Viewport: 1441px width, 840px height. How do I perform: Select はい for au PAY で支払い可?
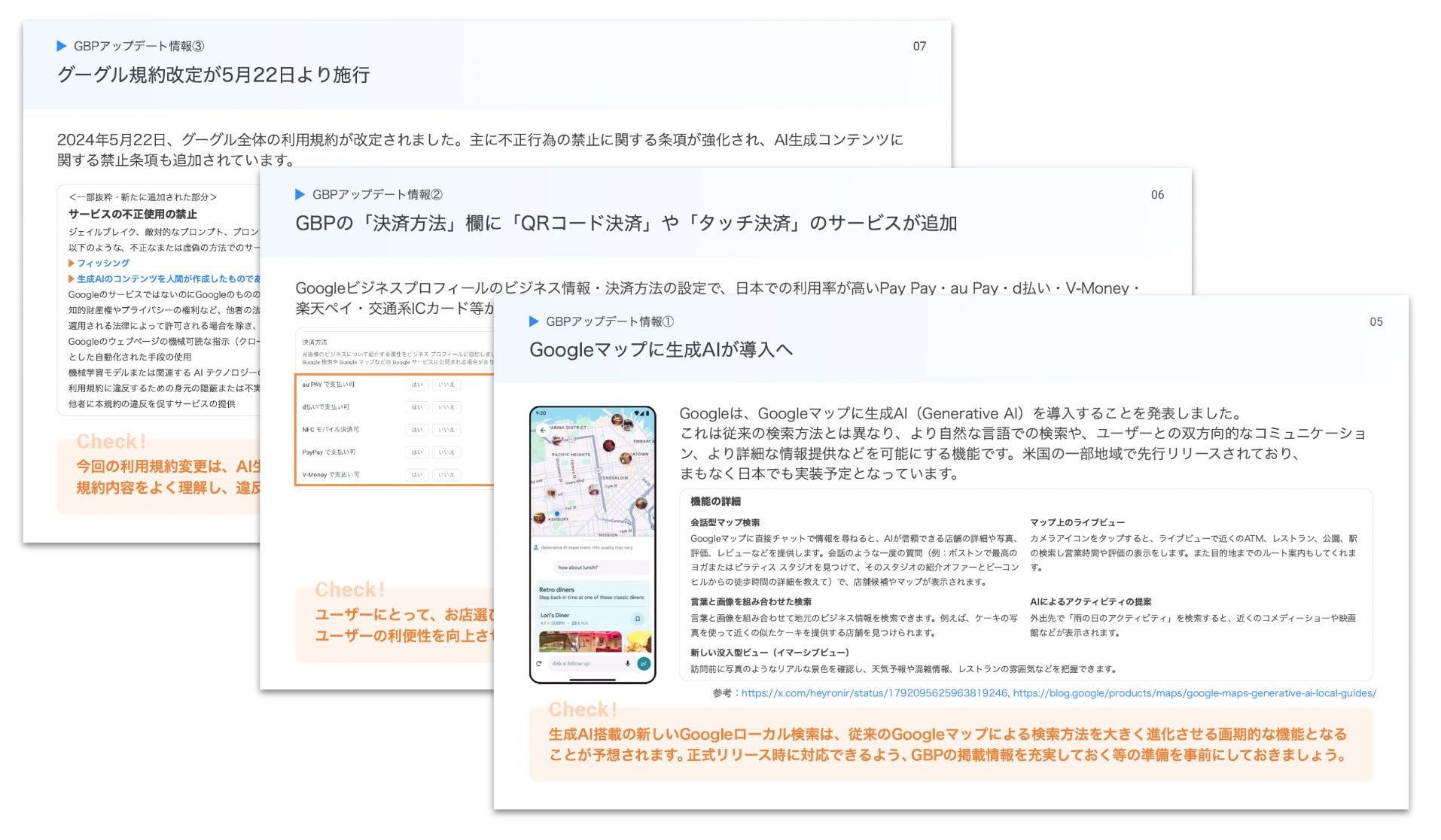[416, 385]
